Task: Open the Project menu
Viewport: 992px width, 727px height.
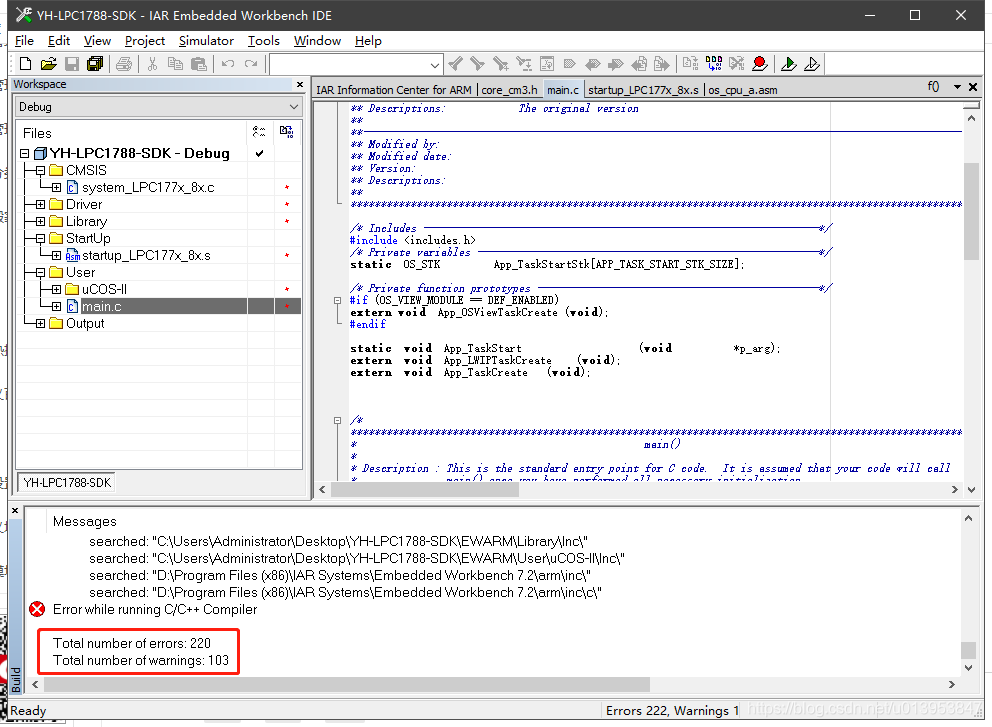Action: coord(144,41)
